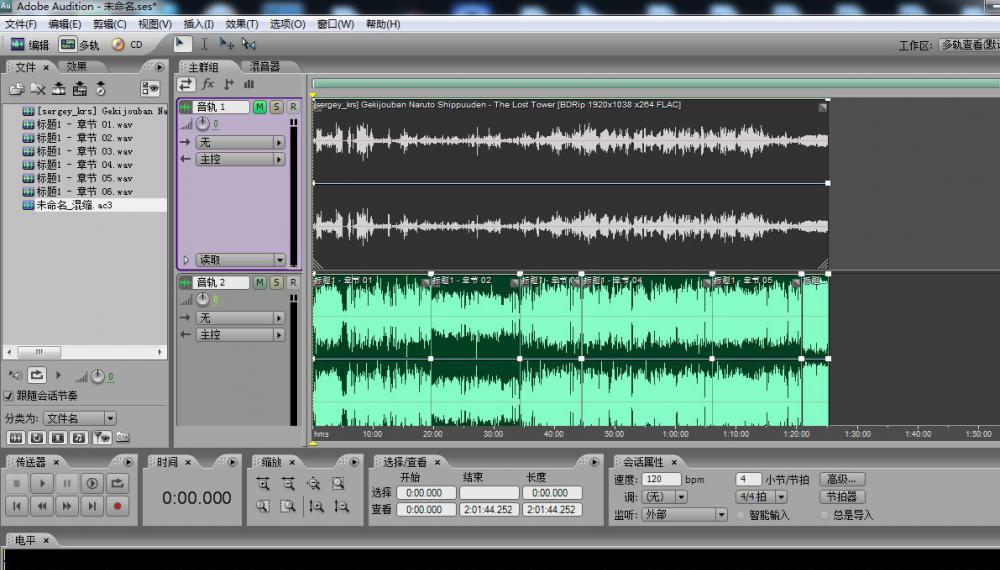
Task: Click Zoom In Horizontally icon
Action: (x=263, y=484)
